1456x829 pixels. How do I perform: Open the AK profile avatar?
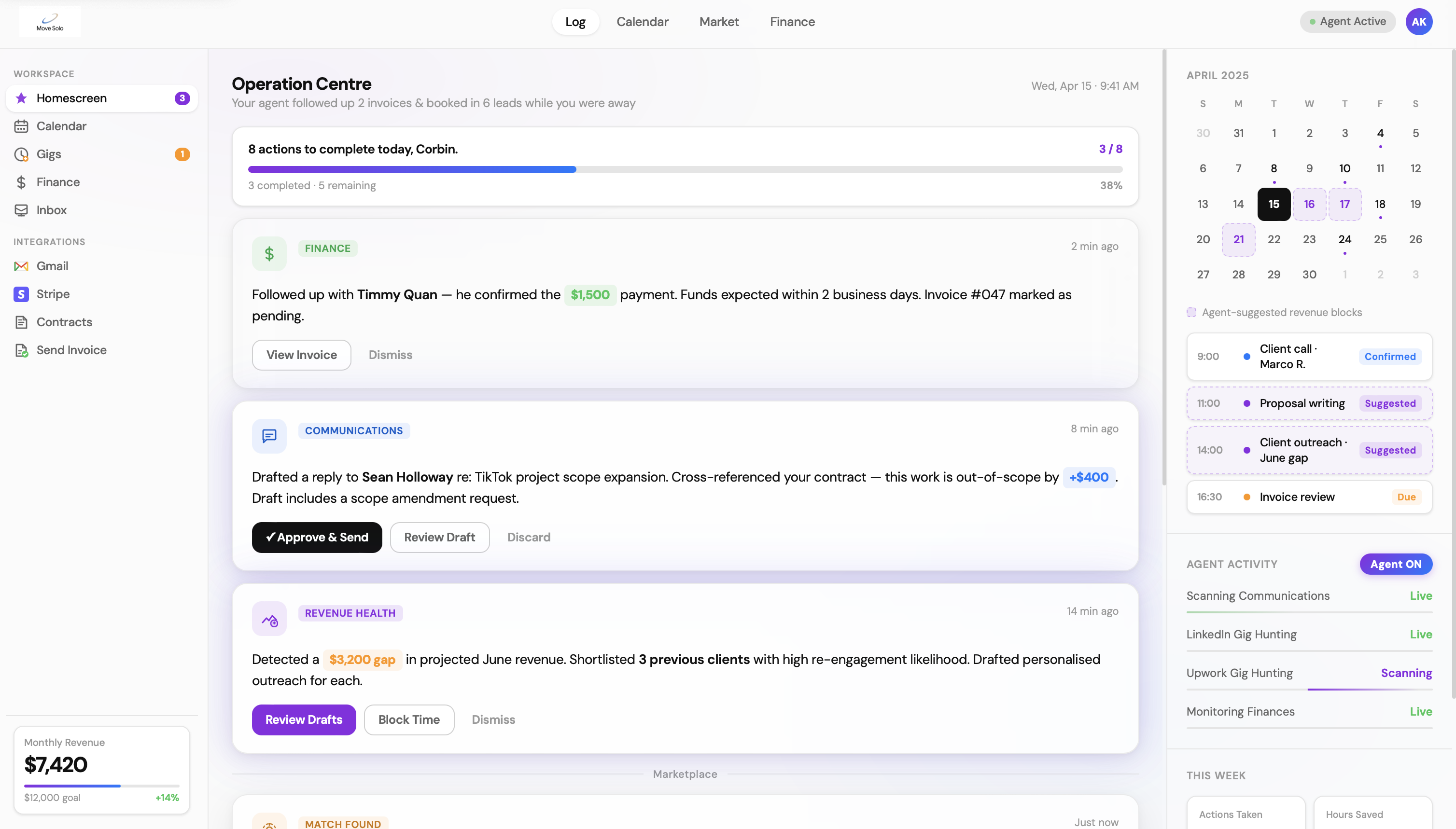(1418, 22)
